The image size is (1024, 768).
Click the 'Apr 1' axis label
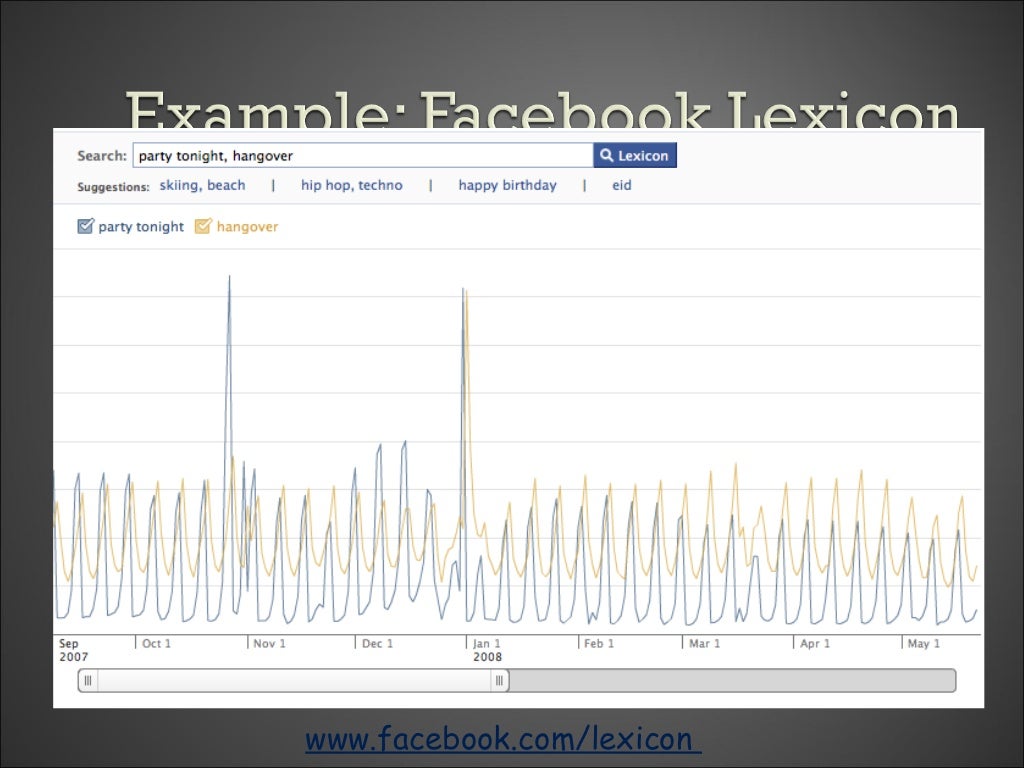(815, 644)
